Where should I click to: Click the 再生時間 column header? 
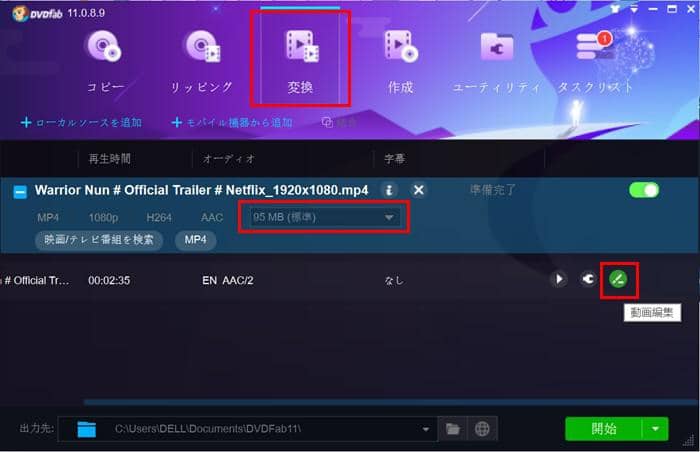click(109, 159)
